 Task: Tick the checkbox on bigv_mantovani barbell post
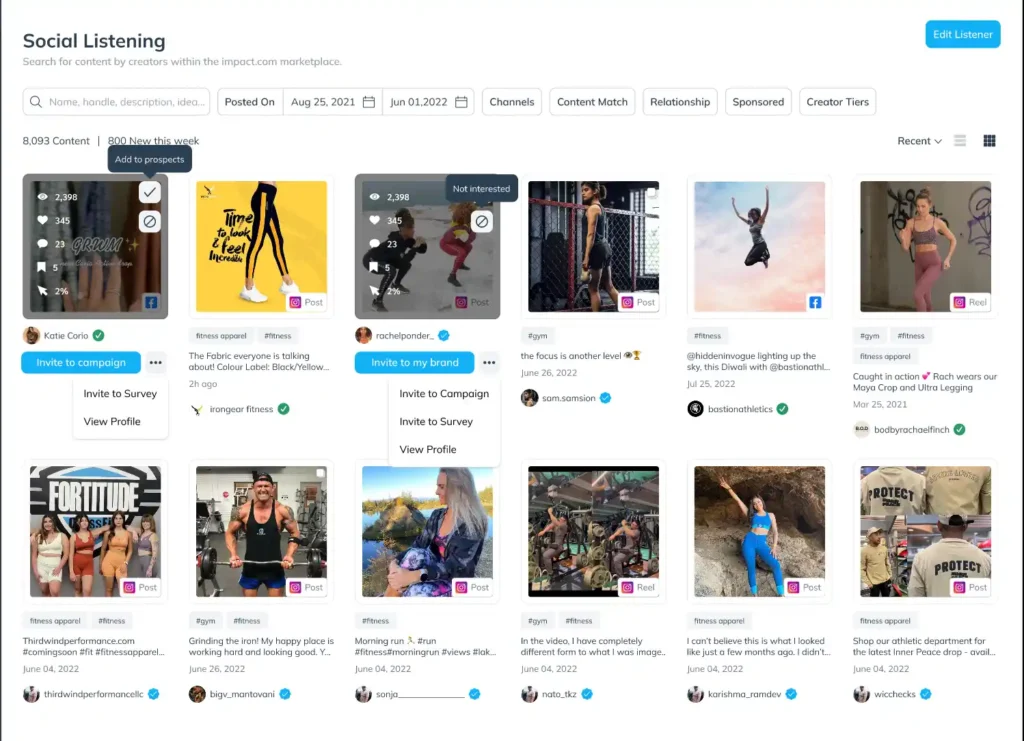pyautogui.click(x=319, y=473)
